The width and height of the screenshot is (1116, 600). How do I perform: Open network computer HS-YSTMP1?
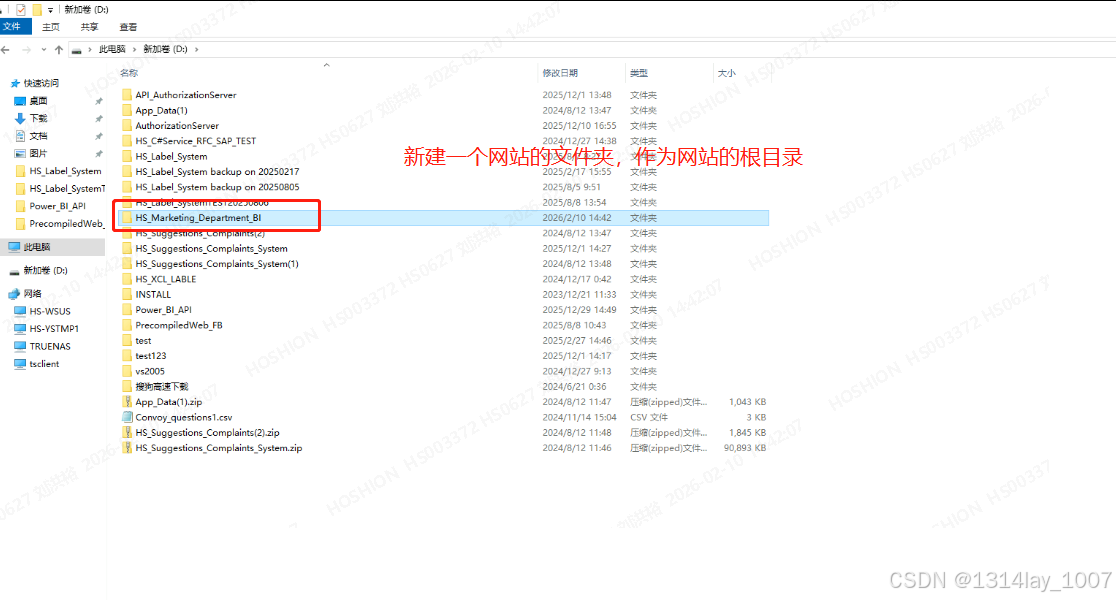54,329
